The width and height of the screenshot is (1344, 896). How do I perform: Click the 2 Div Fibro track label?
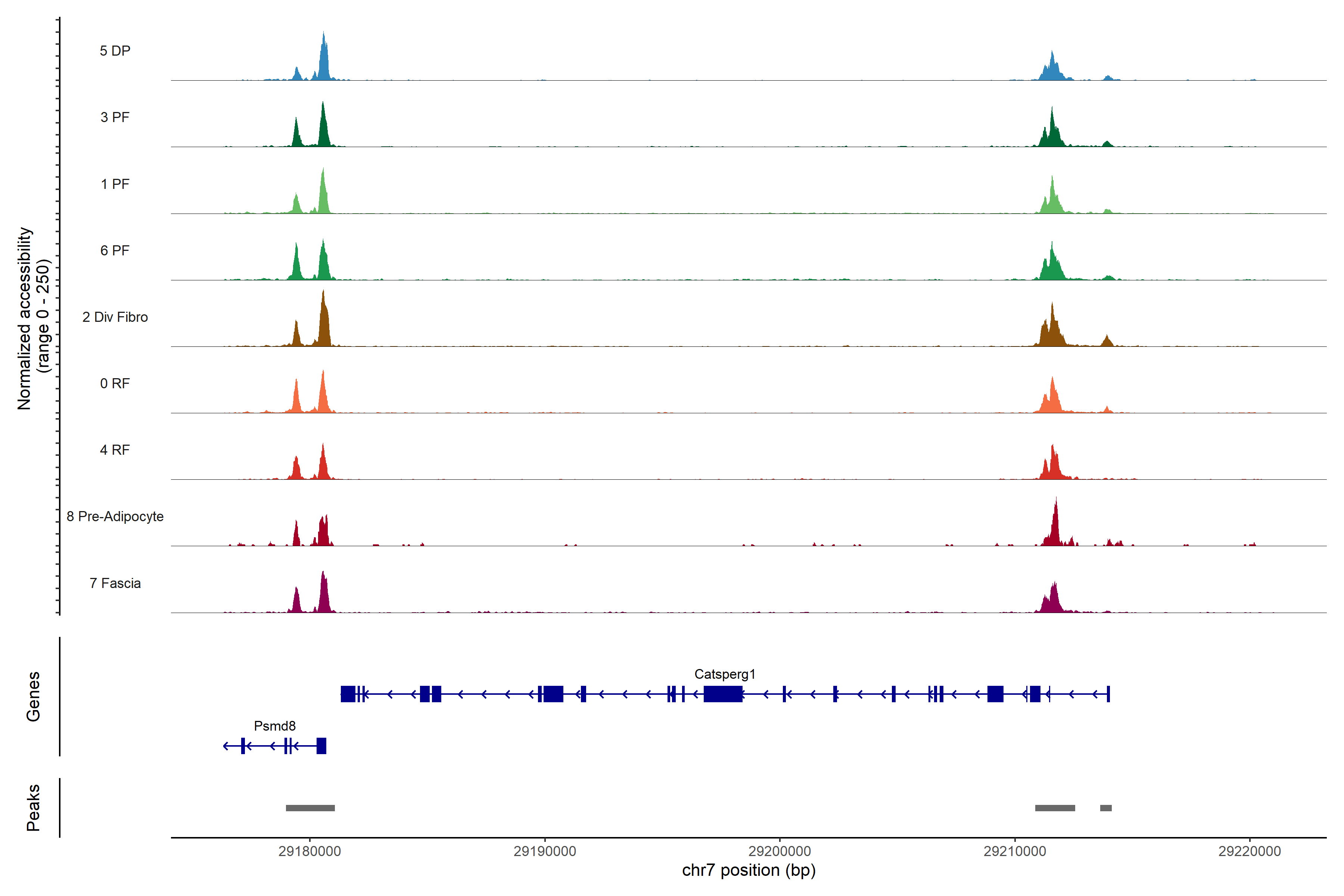coord(115,317)
